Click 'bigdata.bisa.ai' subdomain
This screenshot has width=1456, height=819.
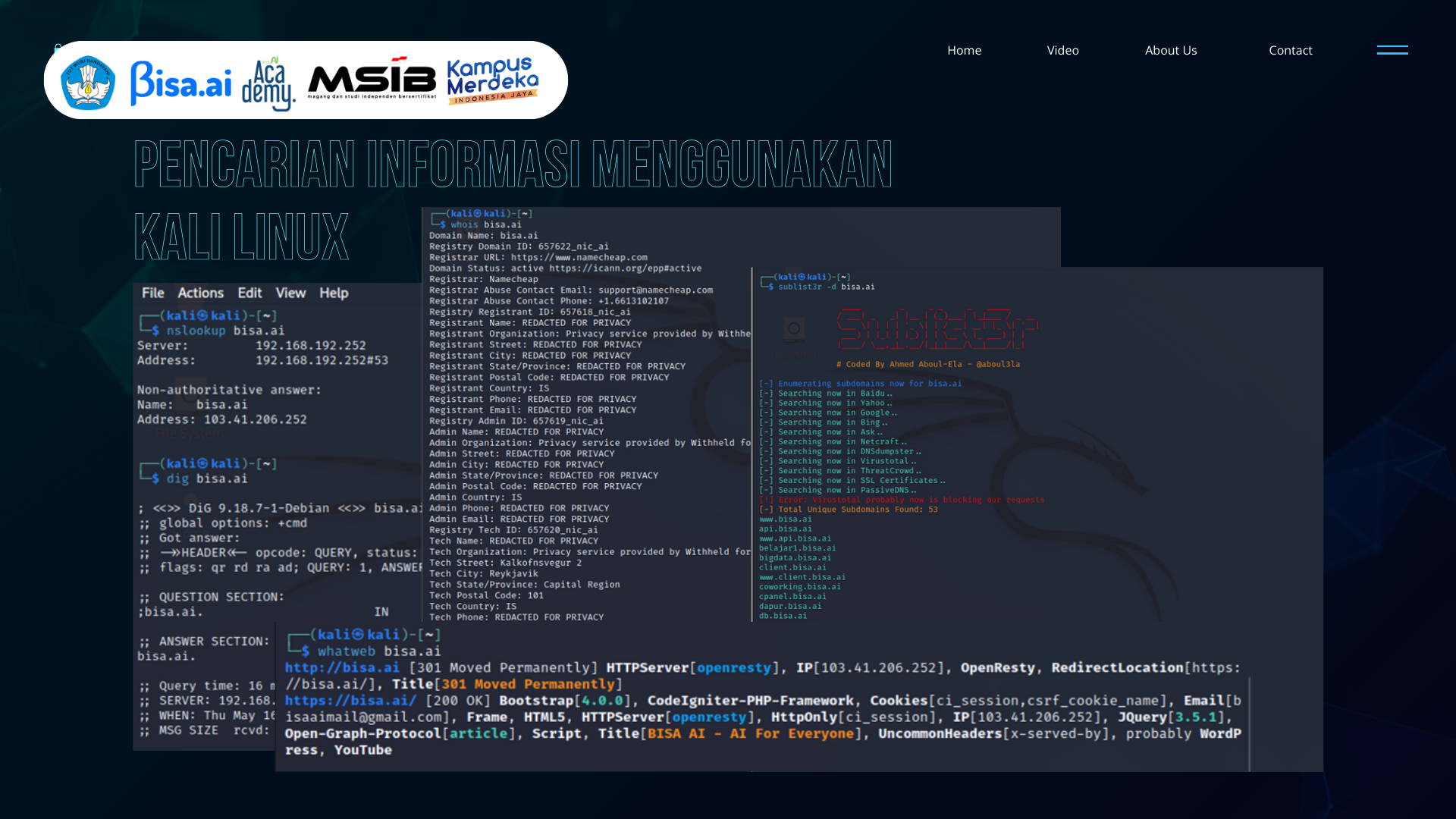(x=795, y=557)
